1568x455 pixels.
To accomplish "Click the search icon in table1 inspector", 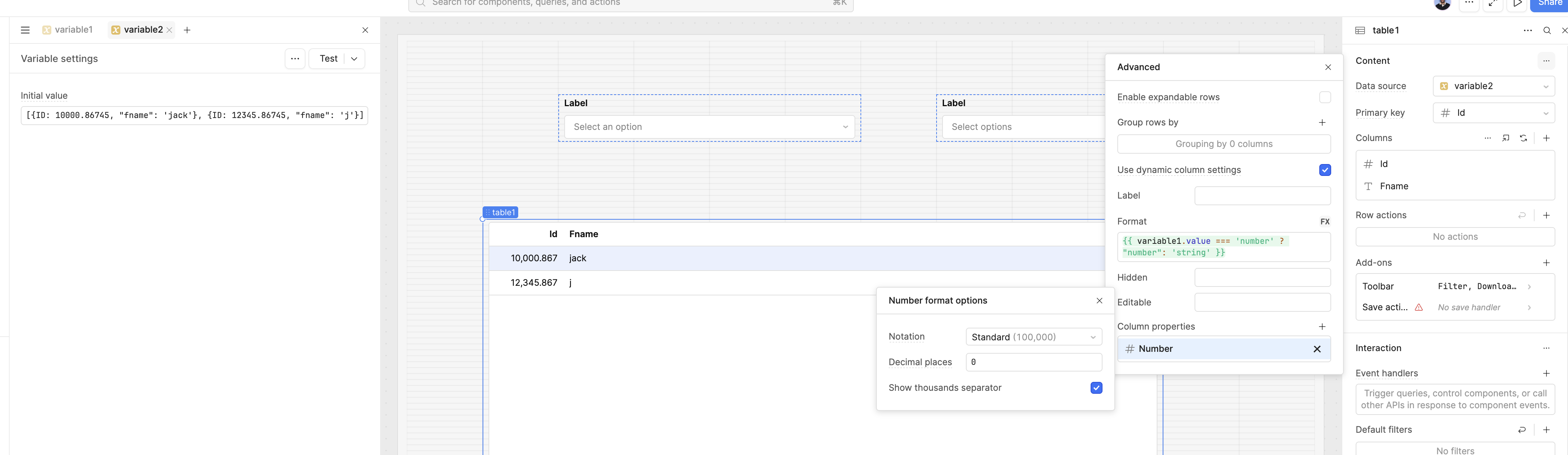I will pos(1547,30).
